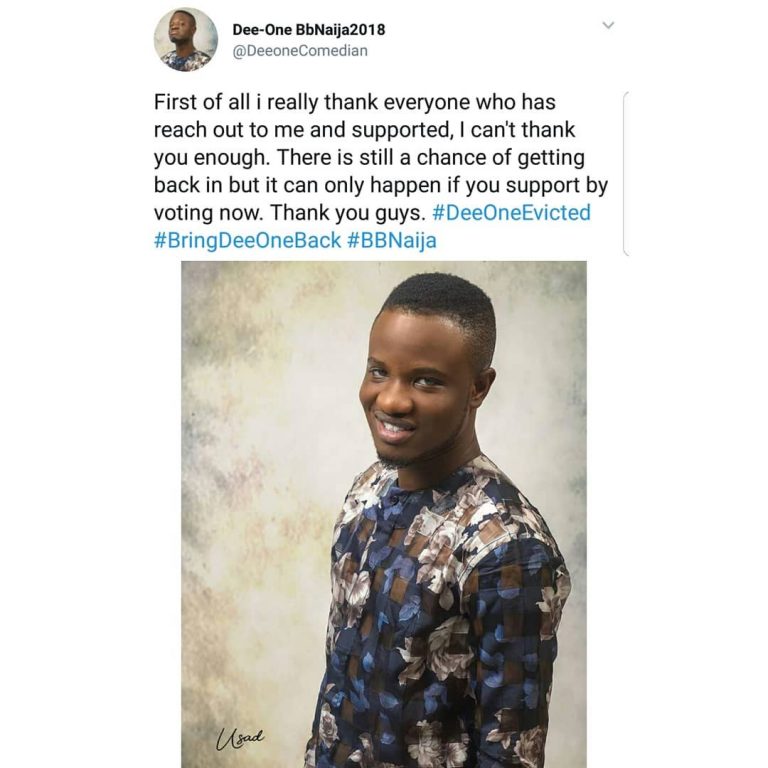Select the #BBNaija hashtag

pyautogui.click(x=392, y=241)
